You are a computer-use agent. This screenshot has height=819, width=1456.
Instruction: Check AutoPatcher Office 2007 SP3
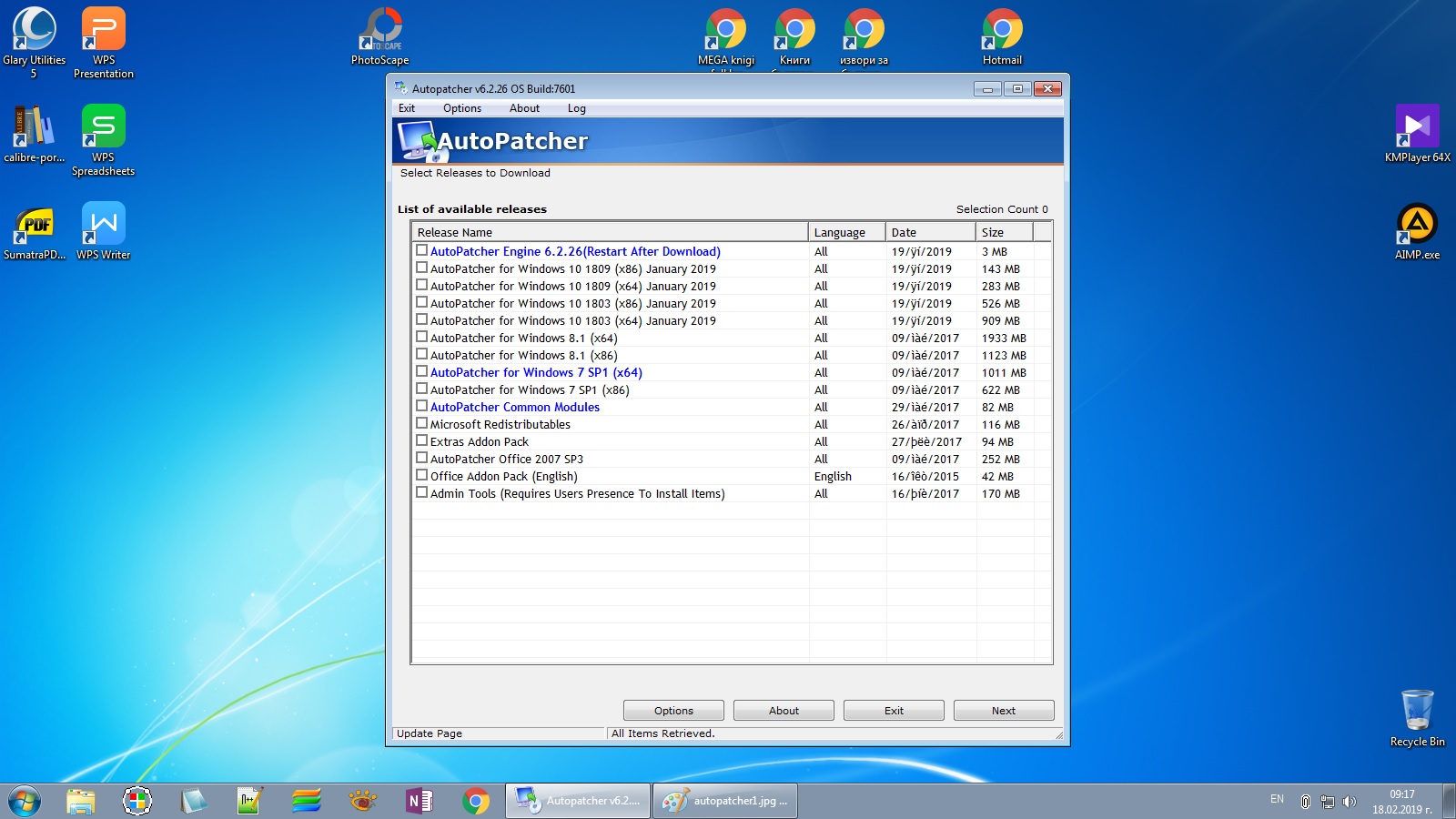pyautogui.click(x=421, y=458)
